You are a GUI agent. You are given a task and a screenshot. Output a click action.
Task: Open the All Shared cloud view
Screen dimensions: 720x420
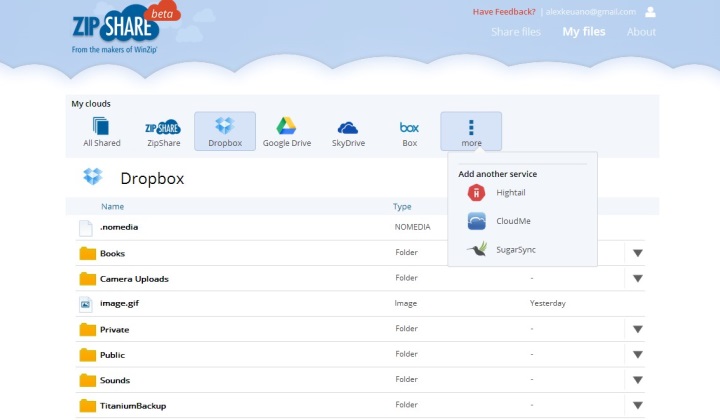coord(101,132)
